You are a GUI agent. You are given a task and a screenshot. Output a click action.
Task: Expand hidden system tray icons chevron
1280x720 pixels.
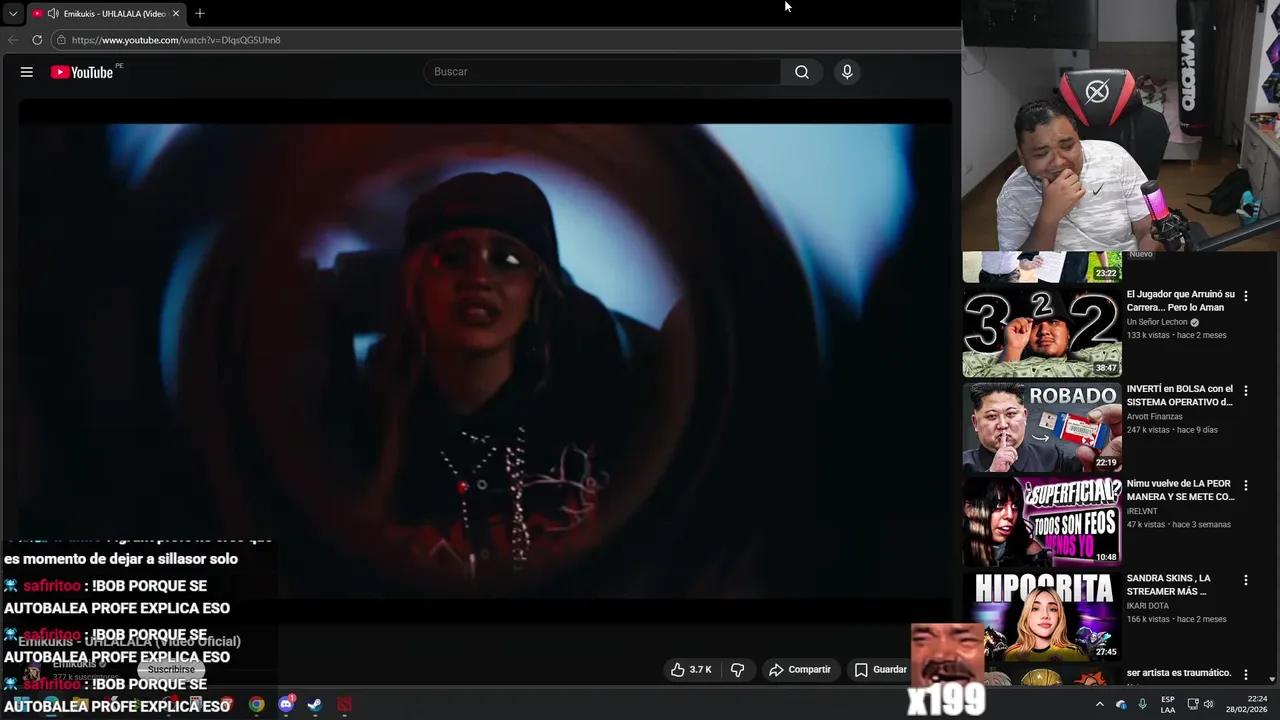coord(1100,705)
